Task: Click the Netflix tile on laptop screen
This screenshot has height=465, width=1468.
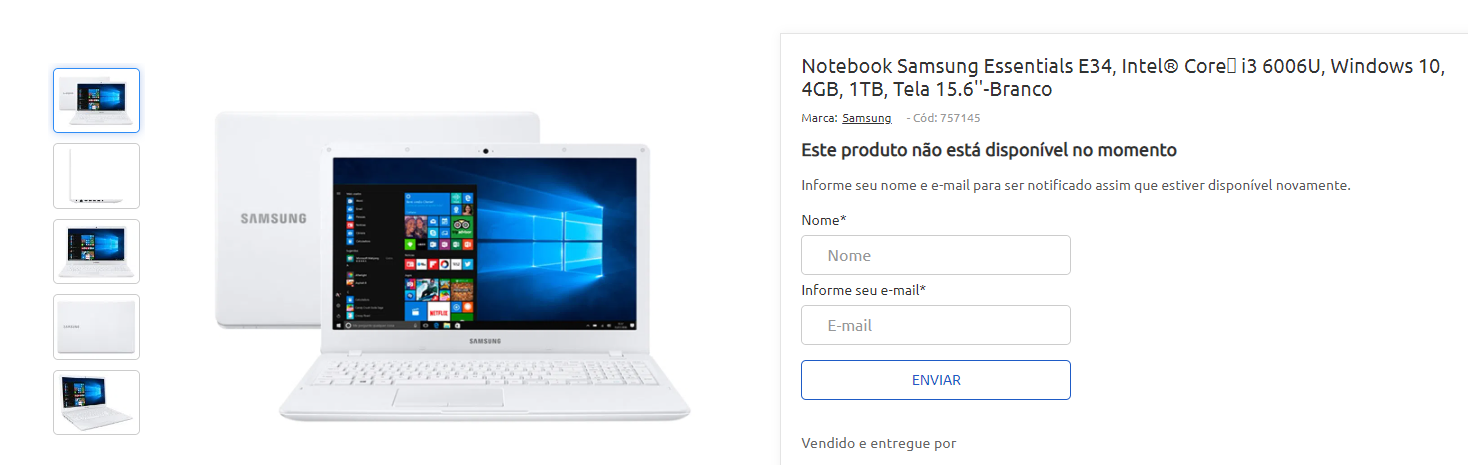Action: pyautogui.click(x=439, y=311)
